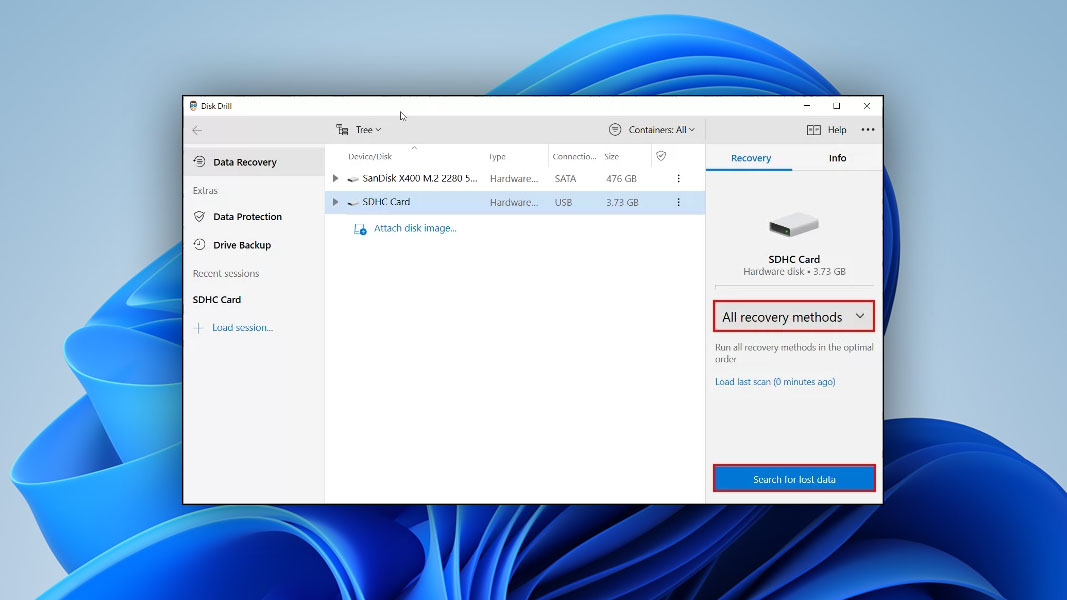Open the Tree view dropdown

pyautogui.click(x=368, y=129)
